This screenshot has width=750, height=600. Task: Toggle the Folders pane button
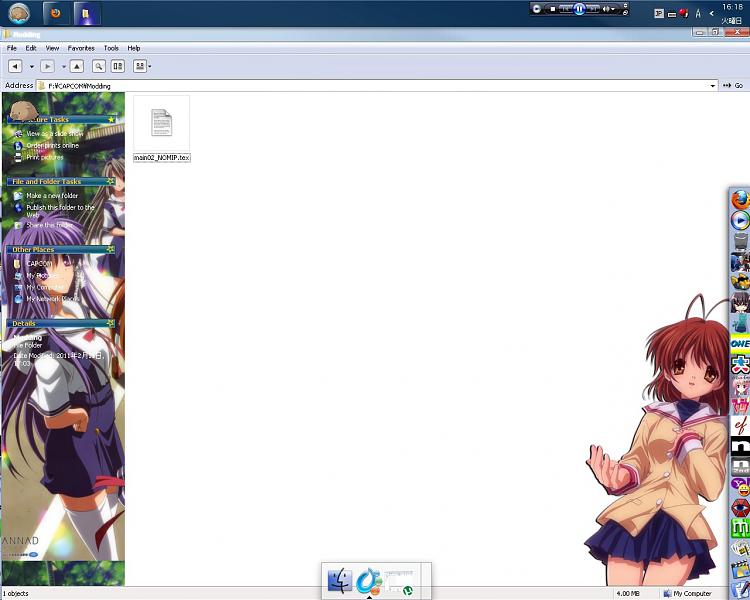click(x=118, y=66)
